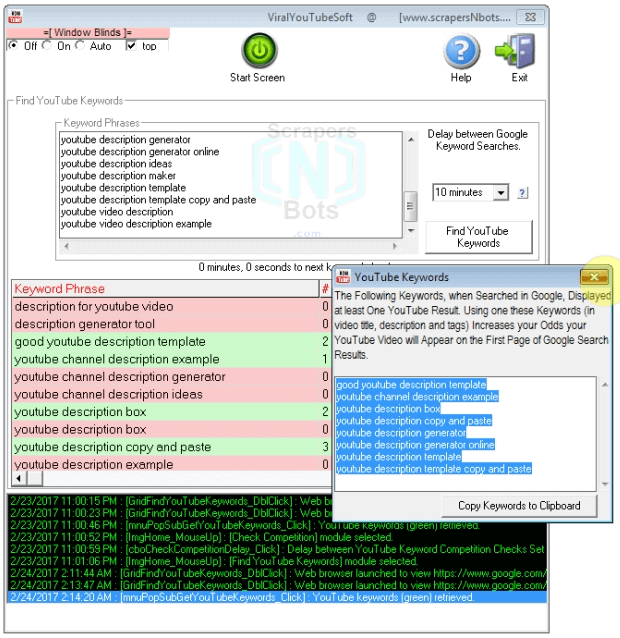Screen dimensions: 620x638
Task: Select grid row 'youtube description copy and paste'
Action: (x=171, y=447)
